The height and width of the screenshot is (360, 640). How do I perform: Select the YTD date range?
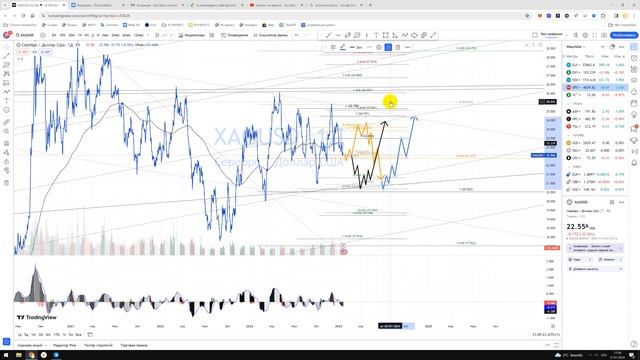click(56, 335)
